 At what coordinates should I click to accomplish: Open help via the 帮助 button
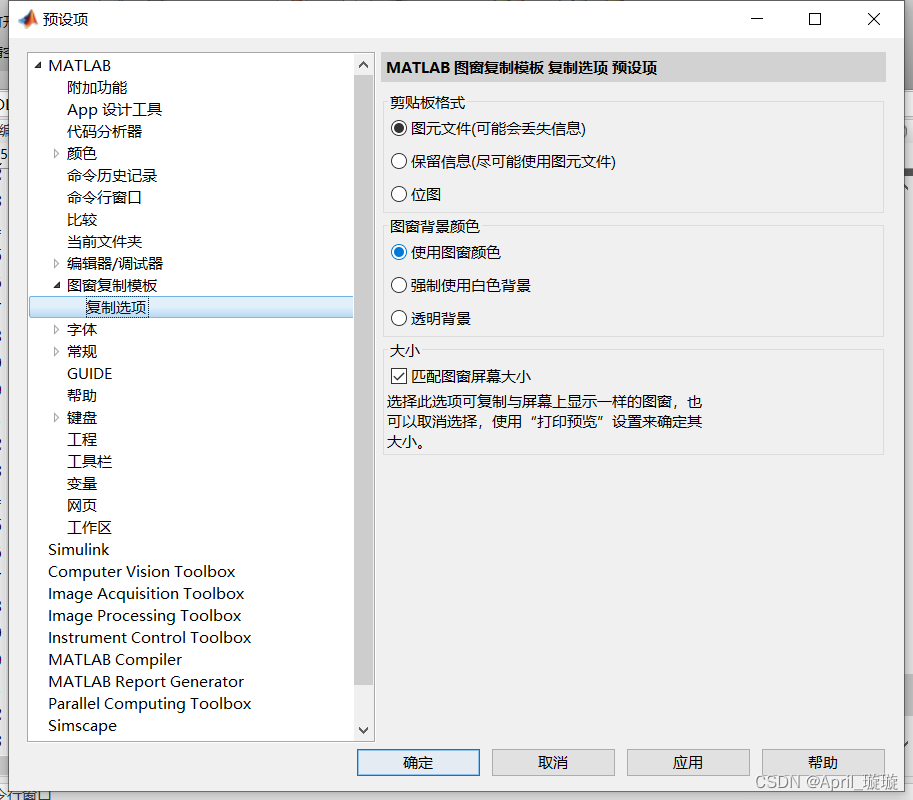pyautogui.click(x=823, y=761)
